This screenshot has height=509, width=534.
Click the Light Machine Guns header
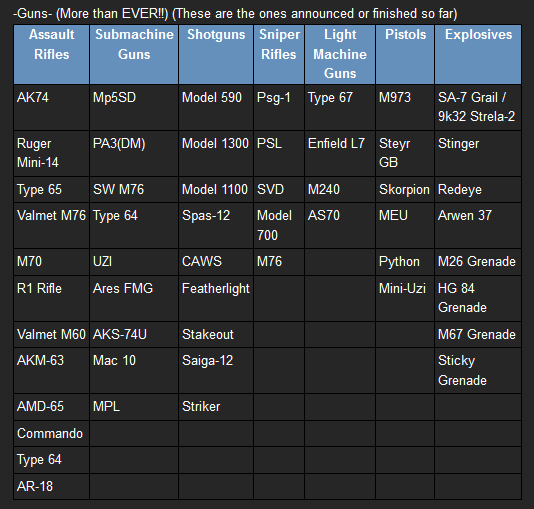[x=340, y=54]
